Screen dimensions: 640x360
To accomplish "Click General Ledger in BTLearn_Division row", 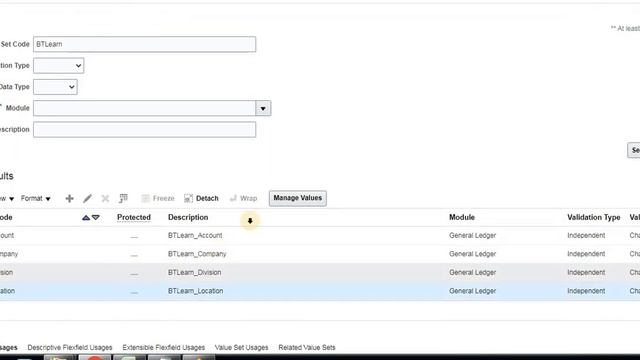I will pyautogui.click(x=472, y=272).
